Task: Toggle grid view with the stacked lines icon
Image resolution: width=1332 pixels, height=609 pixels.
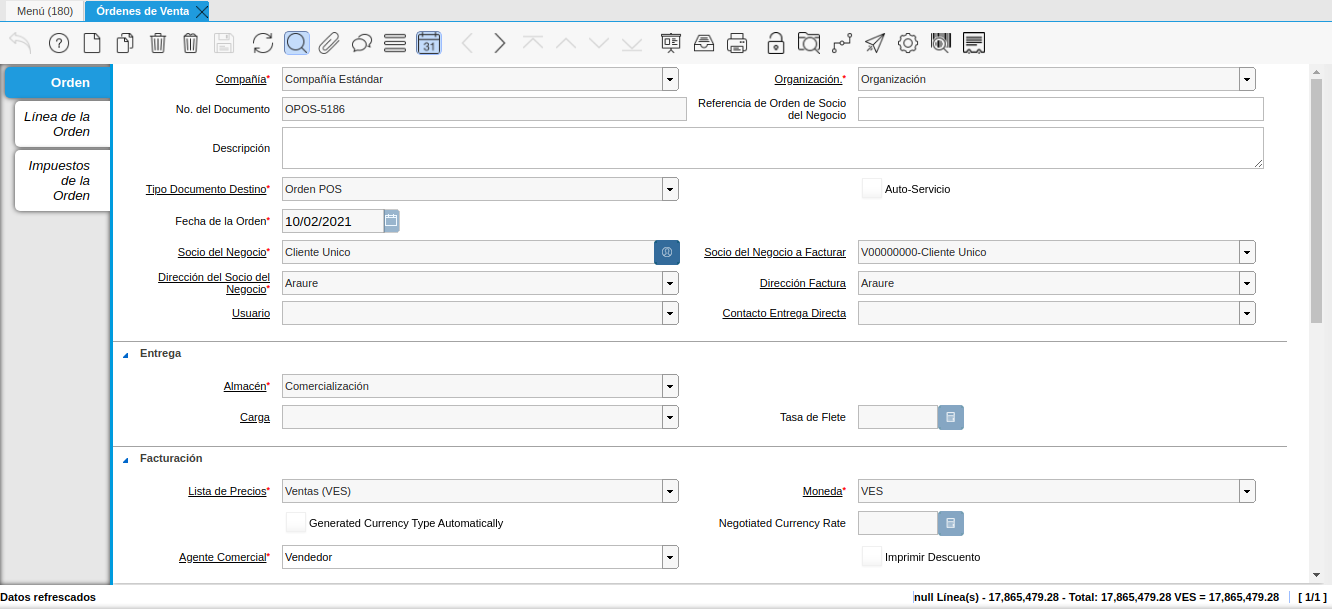Action: (x=395, y=43)
